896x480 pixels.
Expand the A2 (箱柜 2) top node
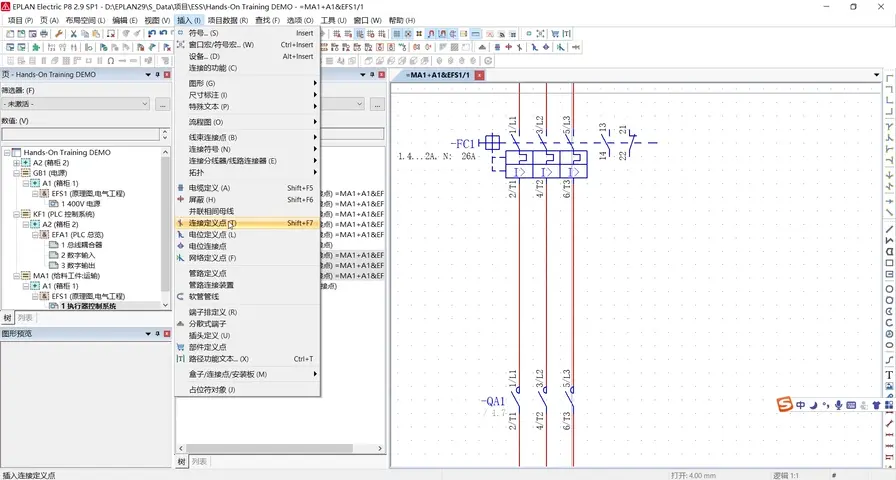click(16, 163)
